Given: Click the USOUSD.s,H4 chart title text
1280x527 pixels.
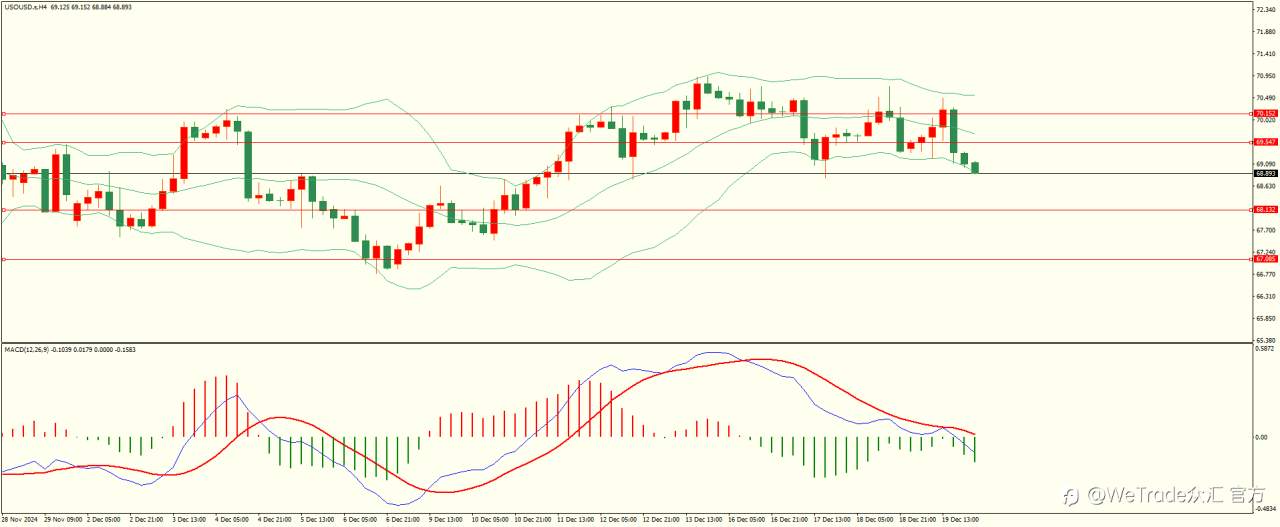Looking at the screenshot, I should 25,6.
